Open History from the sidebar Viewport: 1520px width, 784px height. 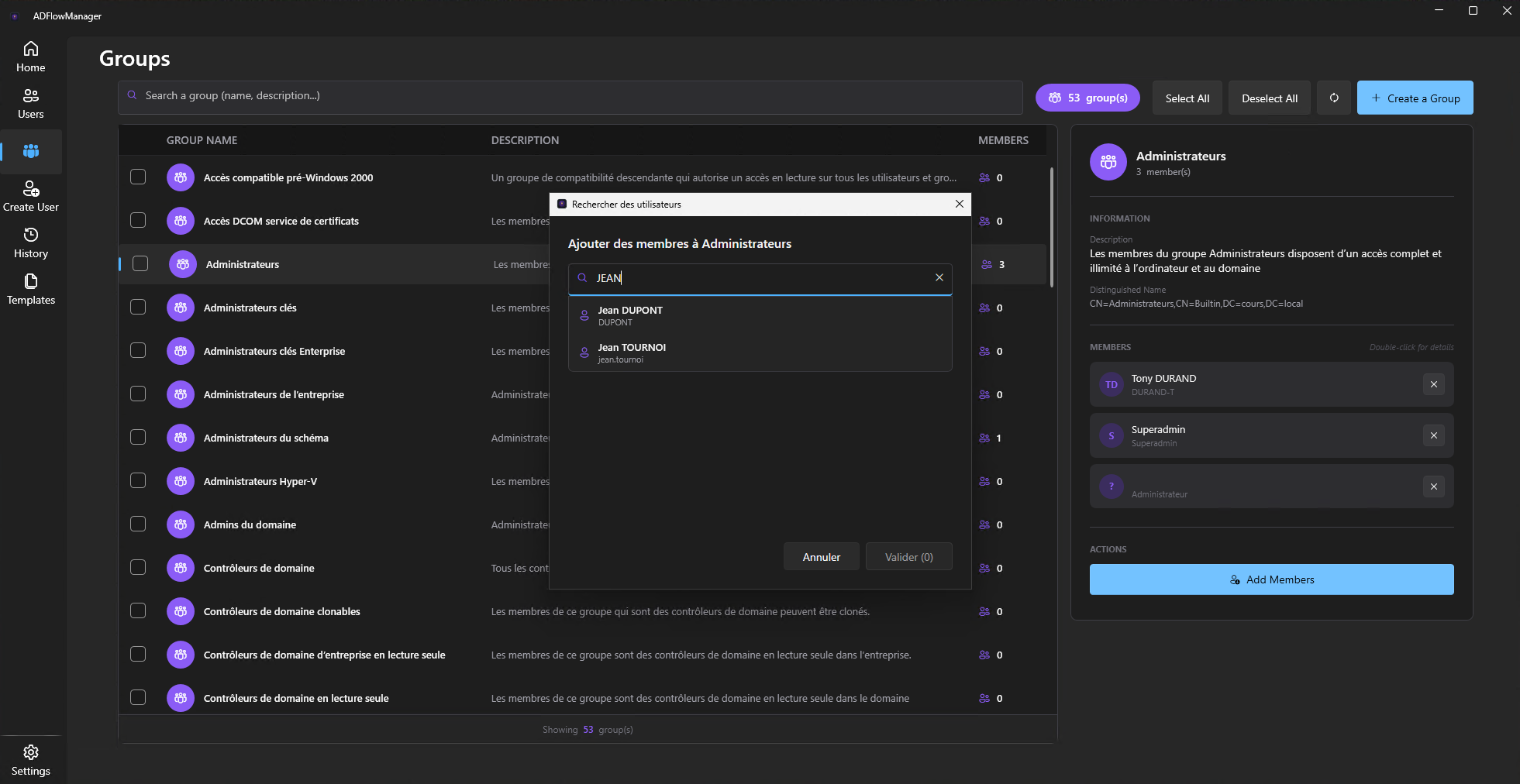30,242
